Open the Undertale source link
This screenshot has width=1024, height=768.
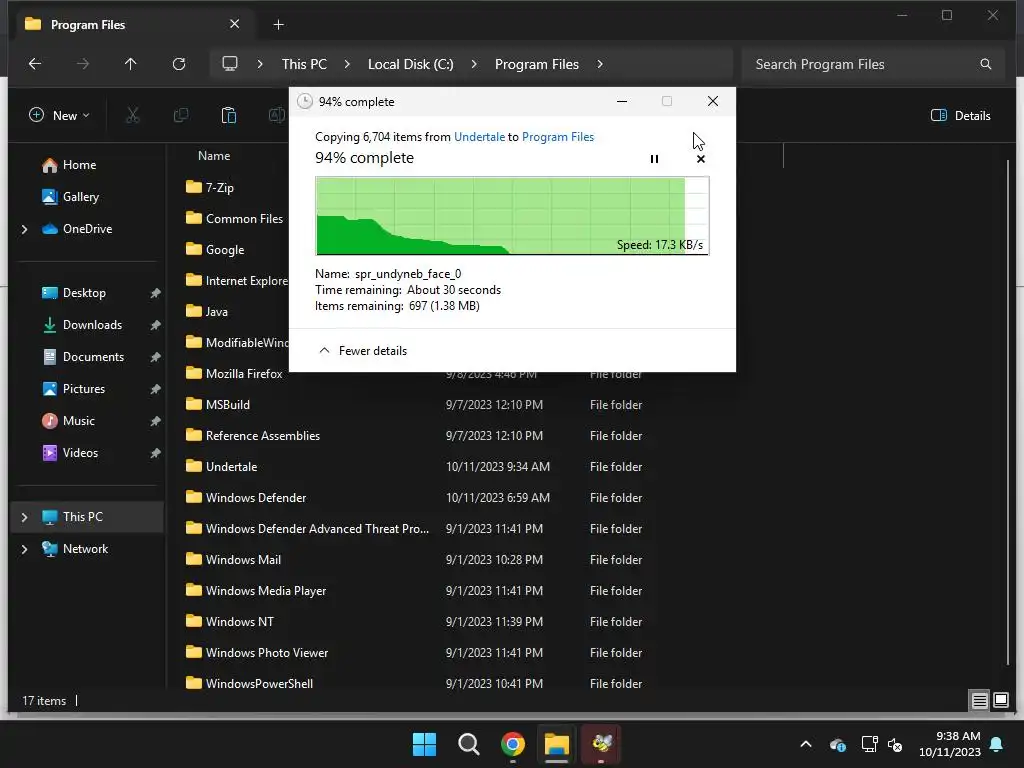(x=479, y=136)
